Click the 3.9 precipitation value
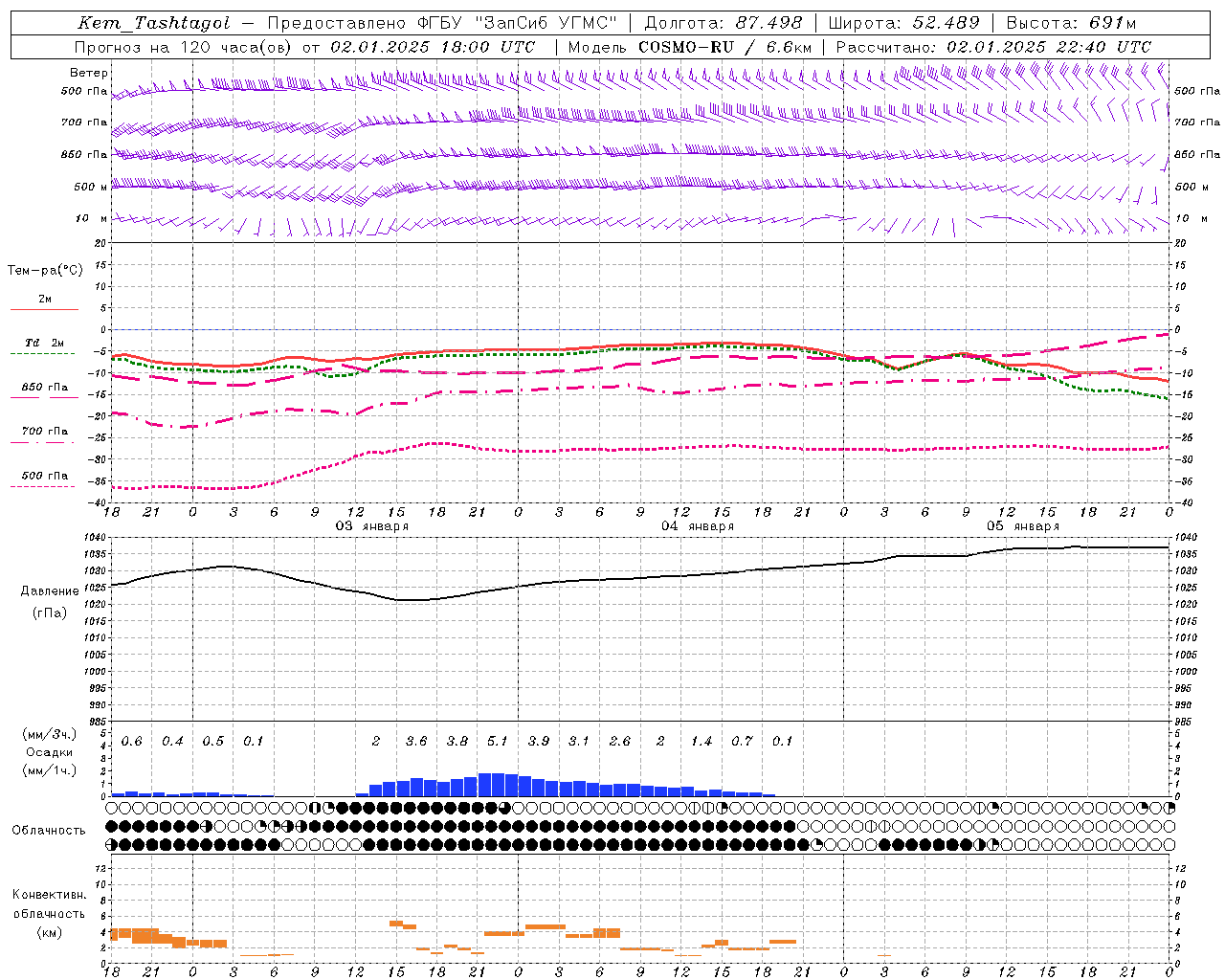This screenshot has width=1225, height=980. pyautogui.click(x=539, y=741)
